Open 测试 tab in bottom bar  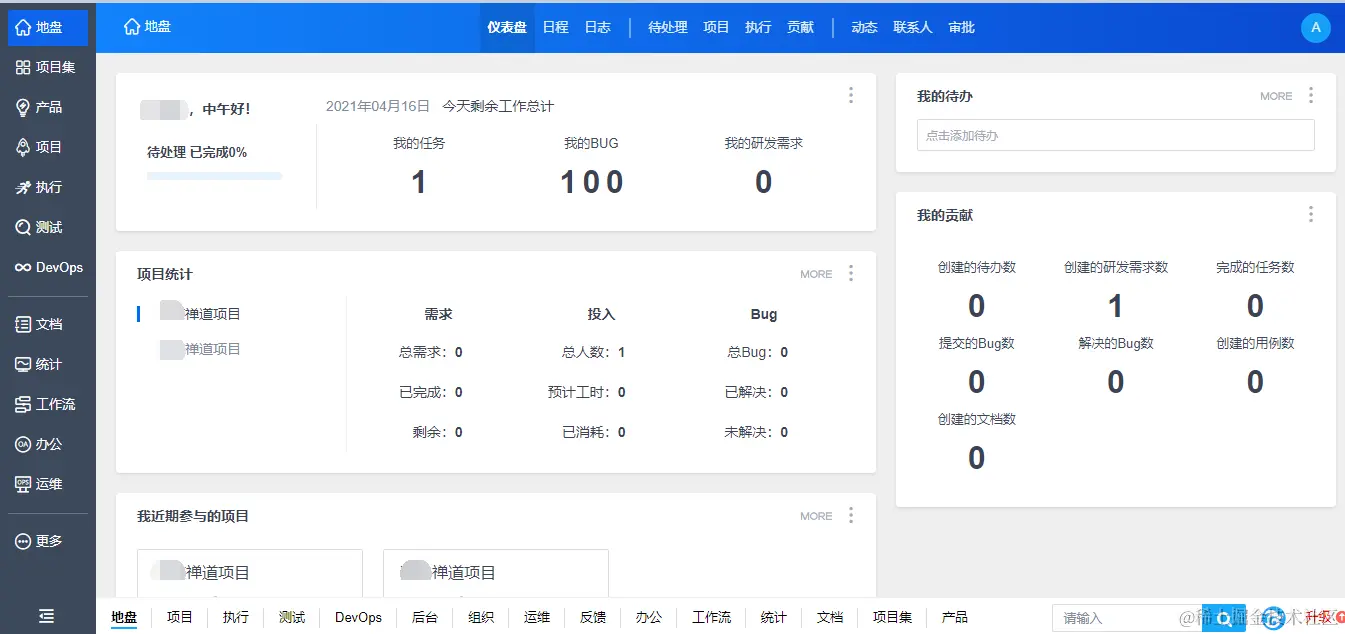pos(292,617)
